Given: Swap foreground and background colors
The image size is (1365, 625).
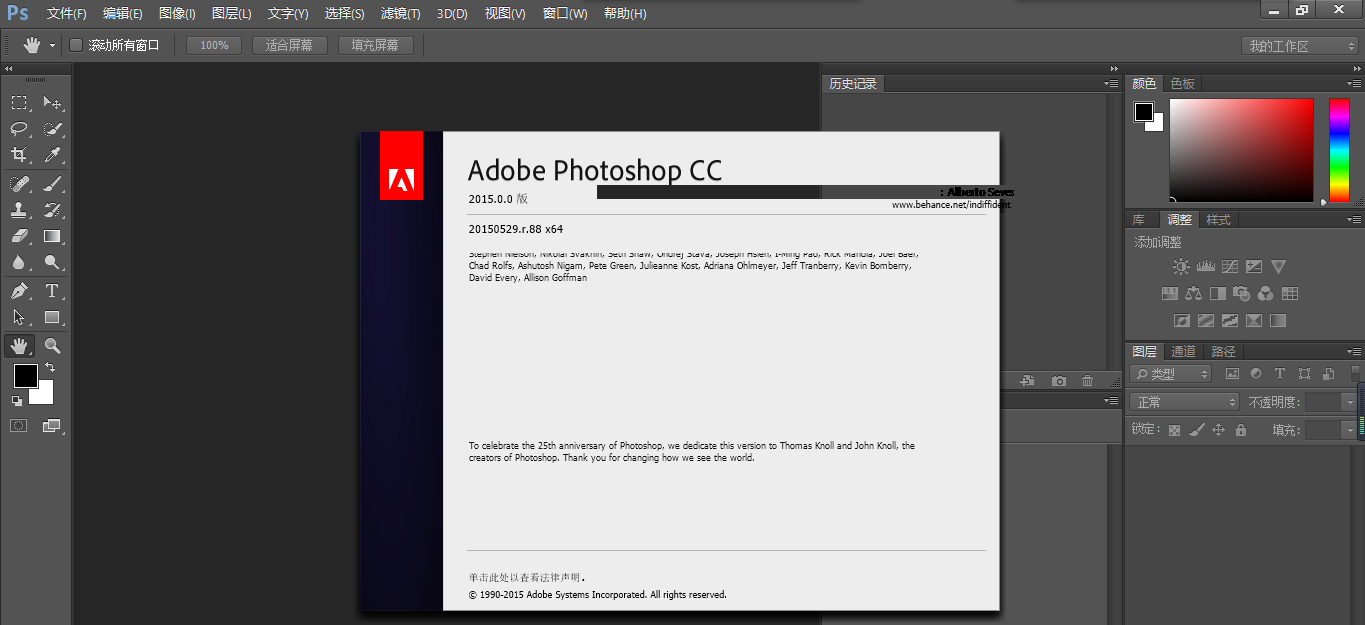Looking at the screenshot, I should tap(50, 368).
